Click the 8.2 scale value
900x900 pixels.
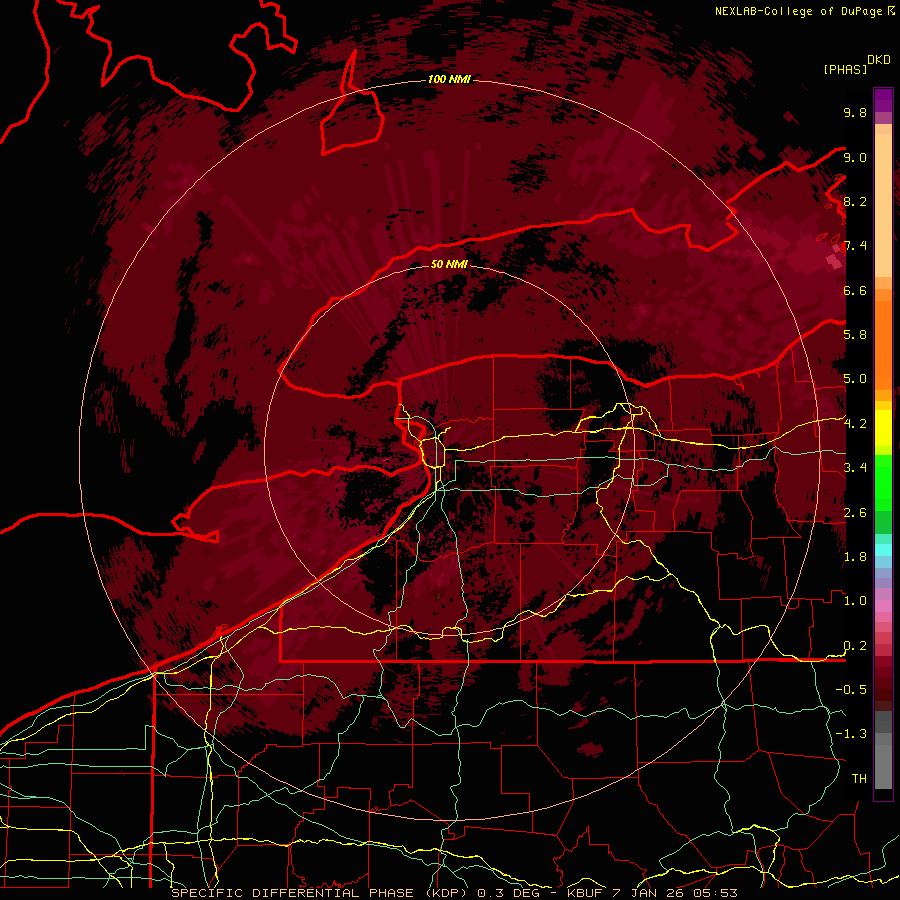pyautogui.click(x=855, y=201)
